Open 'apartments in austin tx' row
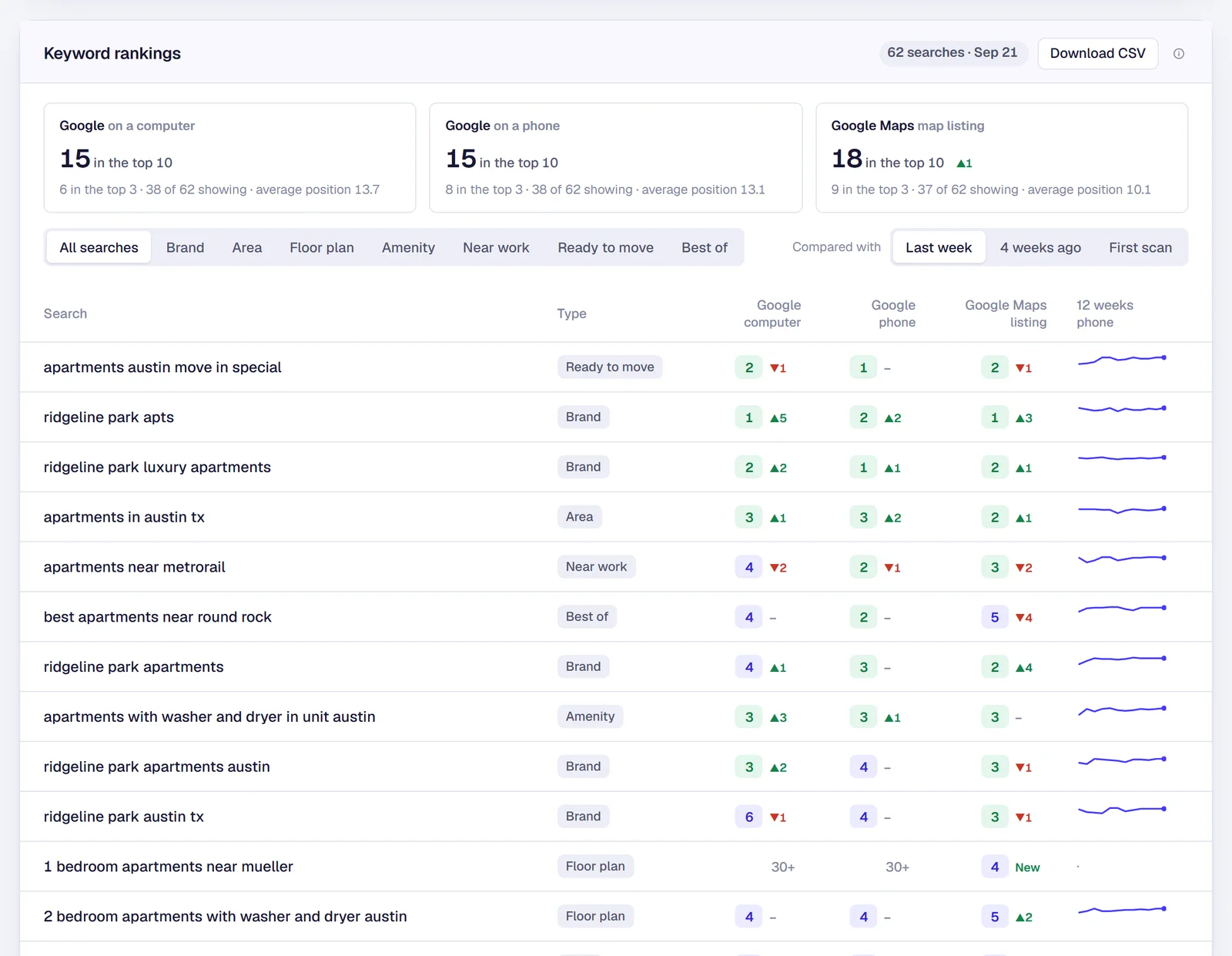Viewport: 1232px width, 956px height. click(616, 517)
